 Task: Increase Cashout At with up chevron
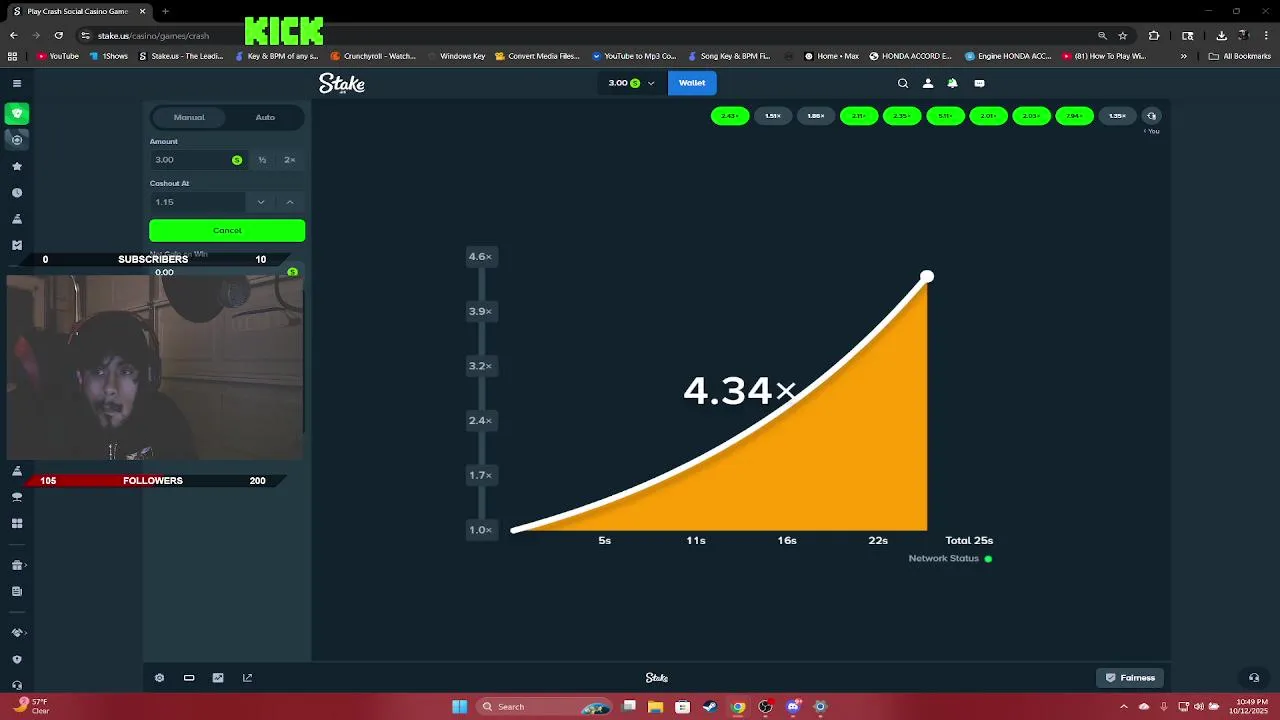click(290, 202)
